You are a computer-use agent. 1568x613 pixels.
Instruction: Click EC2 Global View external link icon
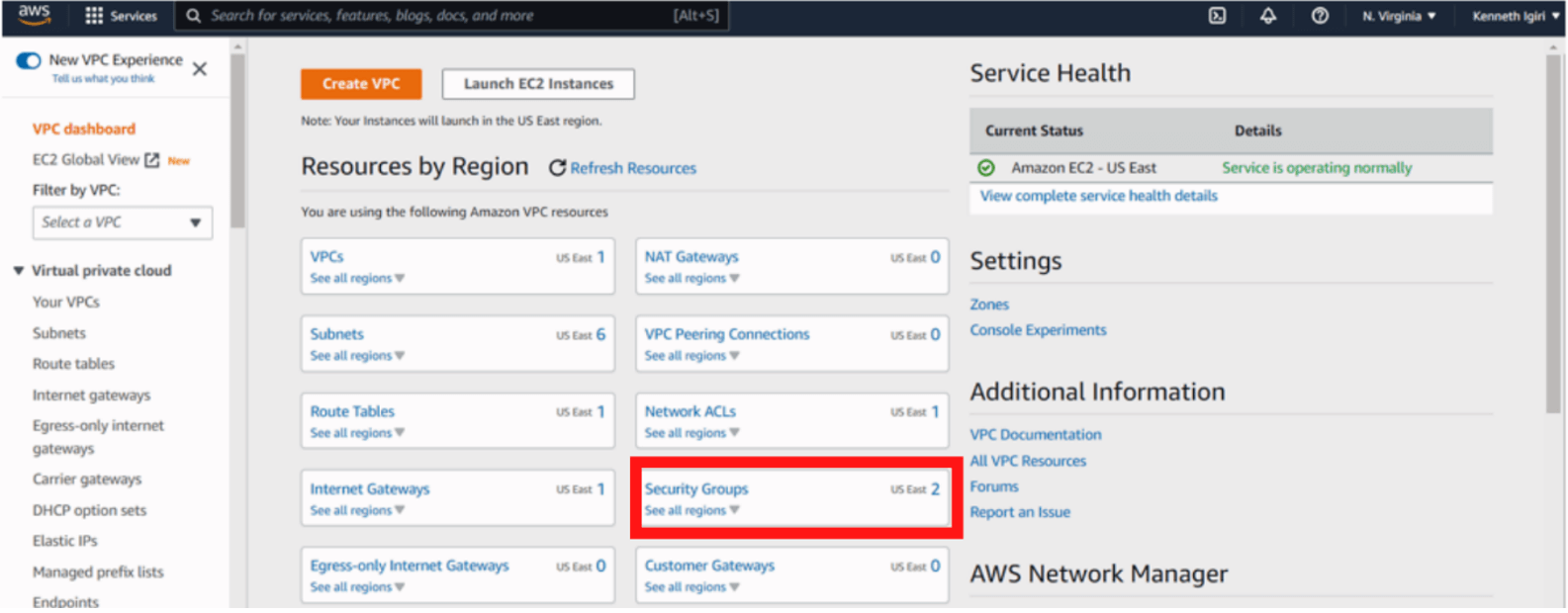(151, 159)
